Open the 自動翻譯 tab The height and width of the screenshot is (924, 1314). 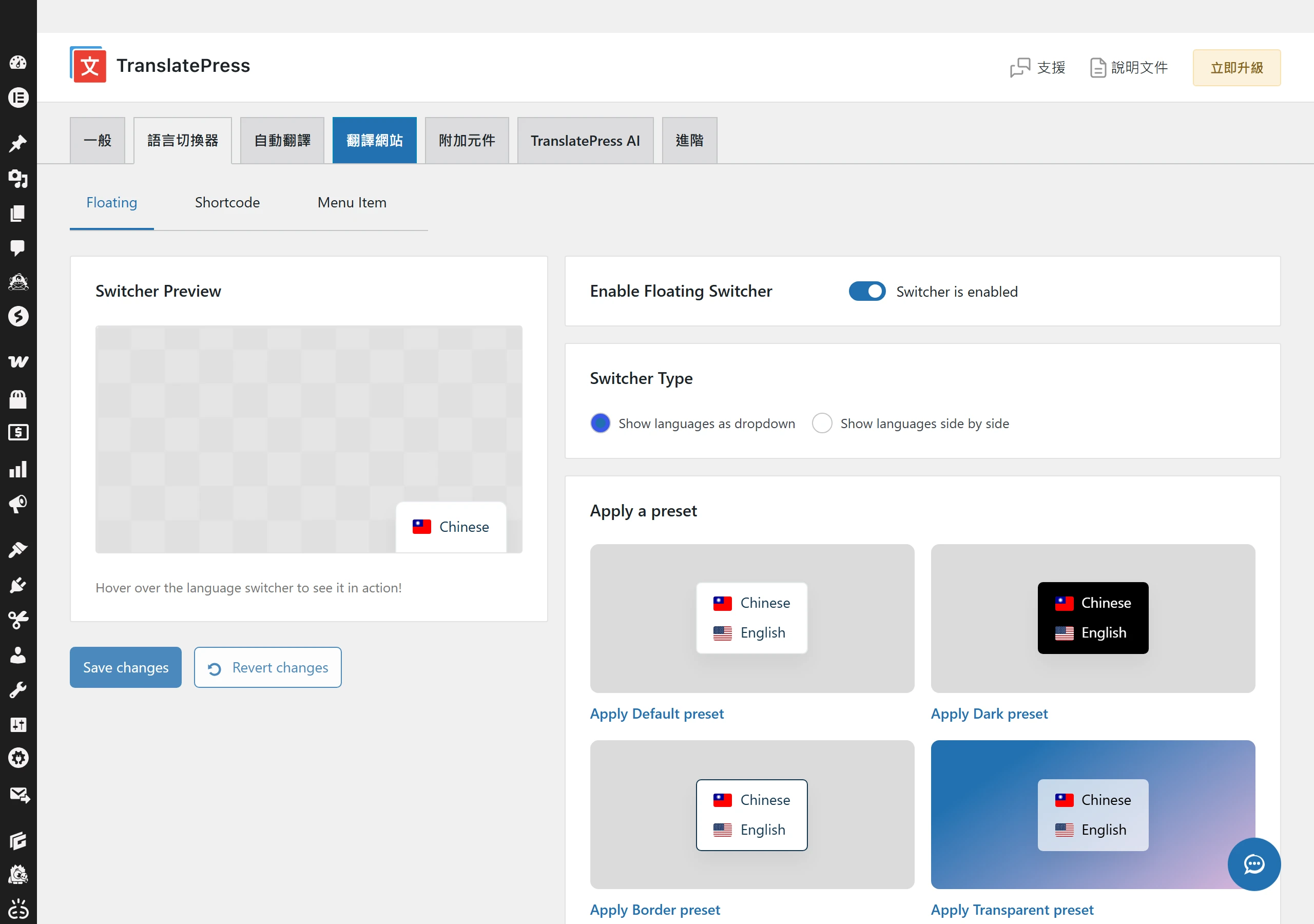282,141
